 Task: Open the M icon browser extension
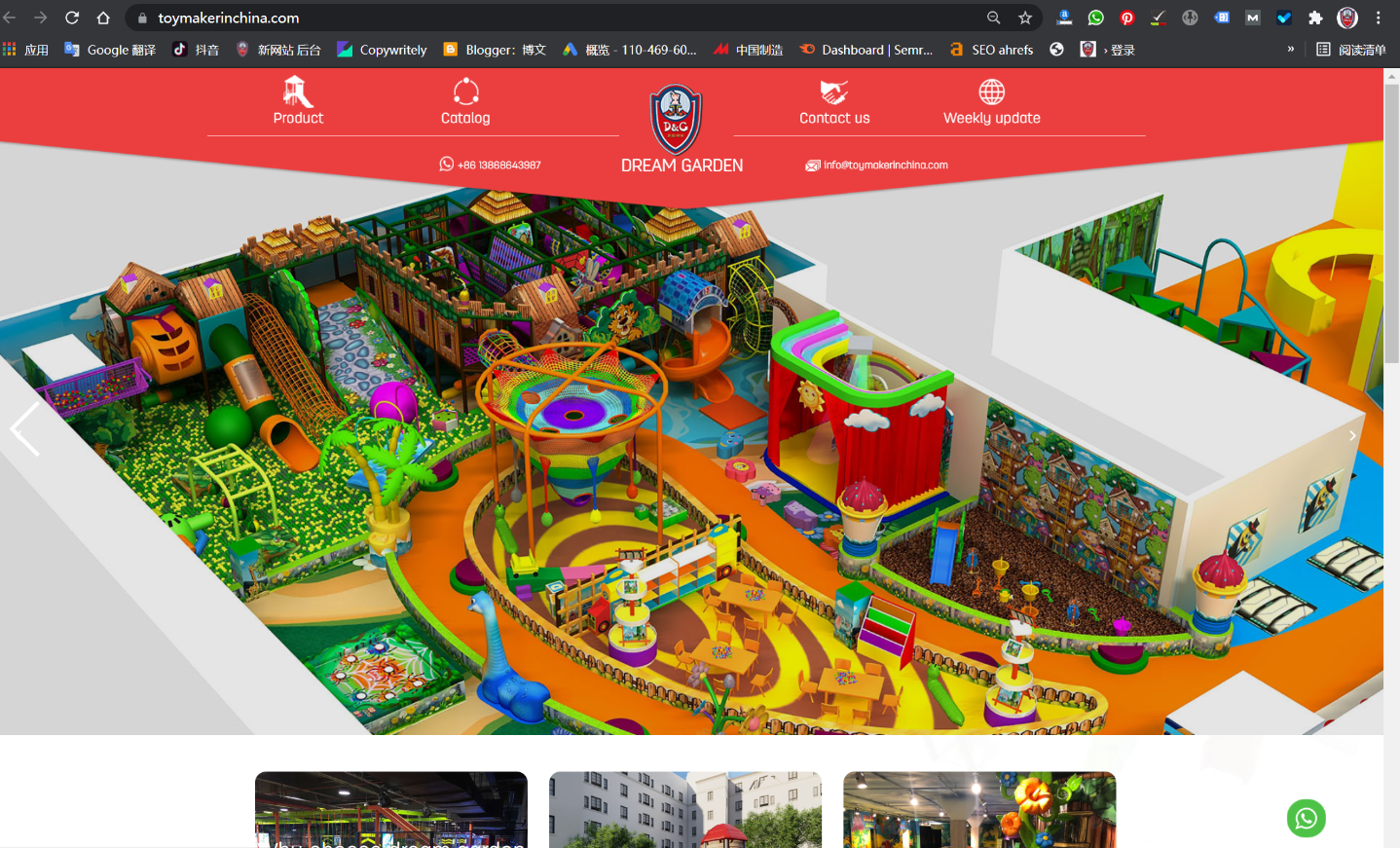1253,18
